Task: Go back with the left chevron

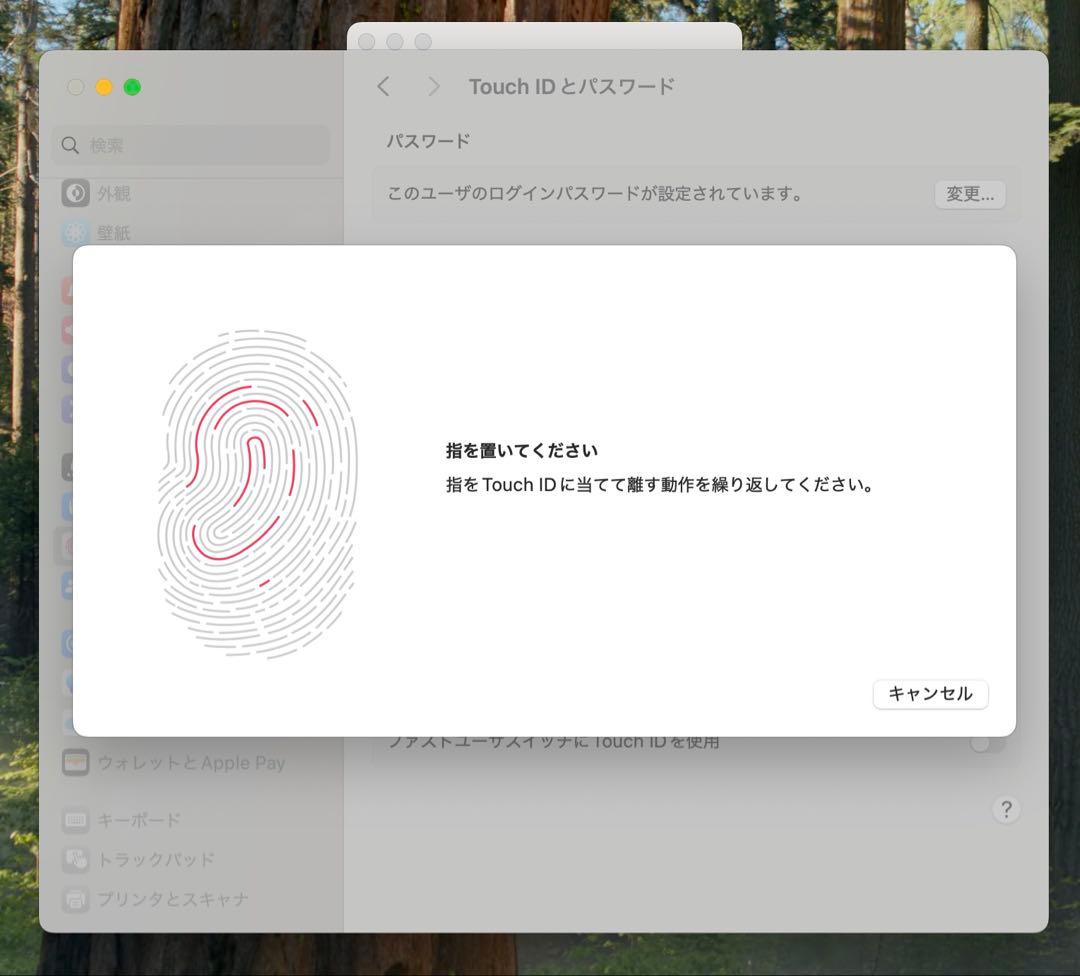Action: pyautogui.click(x=383, y=87)
